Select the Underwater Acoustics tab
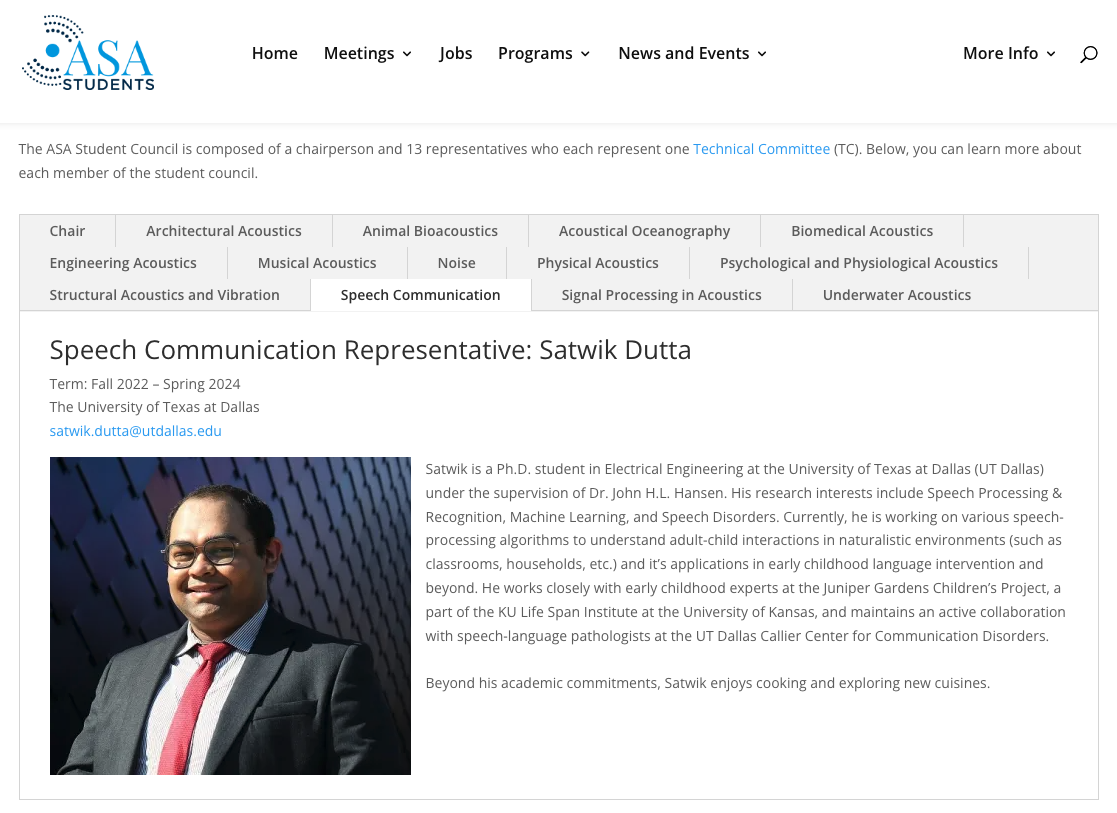Viewport: 1117px width, 813px height. pos(897,295)
